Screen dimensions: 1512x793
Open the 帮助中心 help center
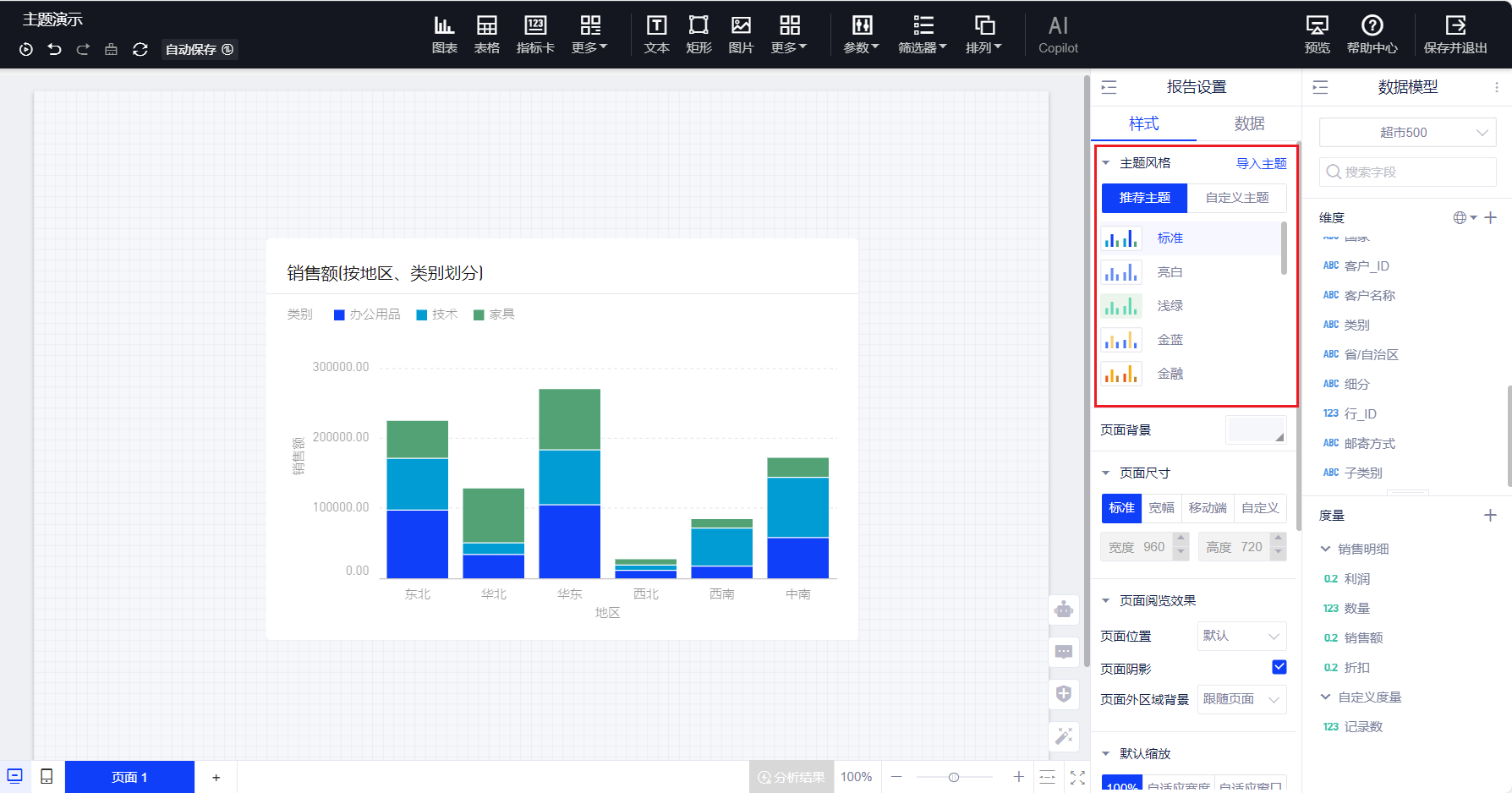pos(1372,35)
